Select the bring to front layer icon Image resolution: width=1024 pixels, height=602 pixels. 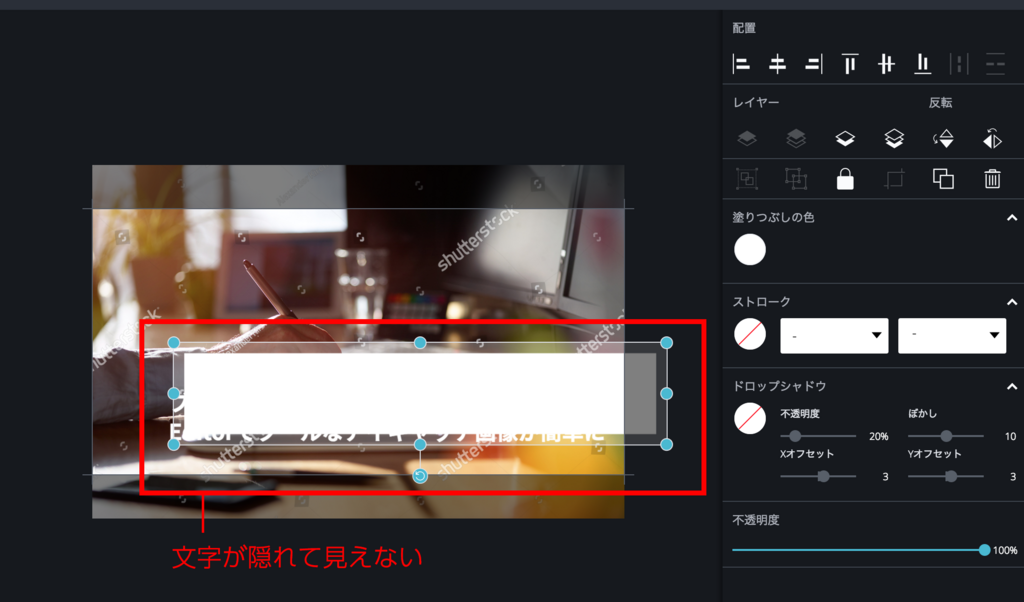894,138
